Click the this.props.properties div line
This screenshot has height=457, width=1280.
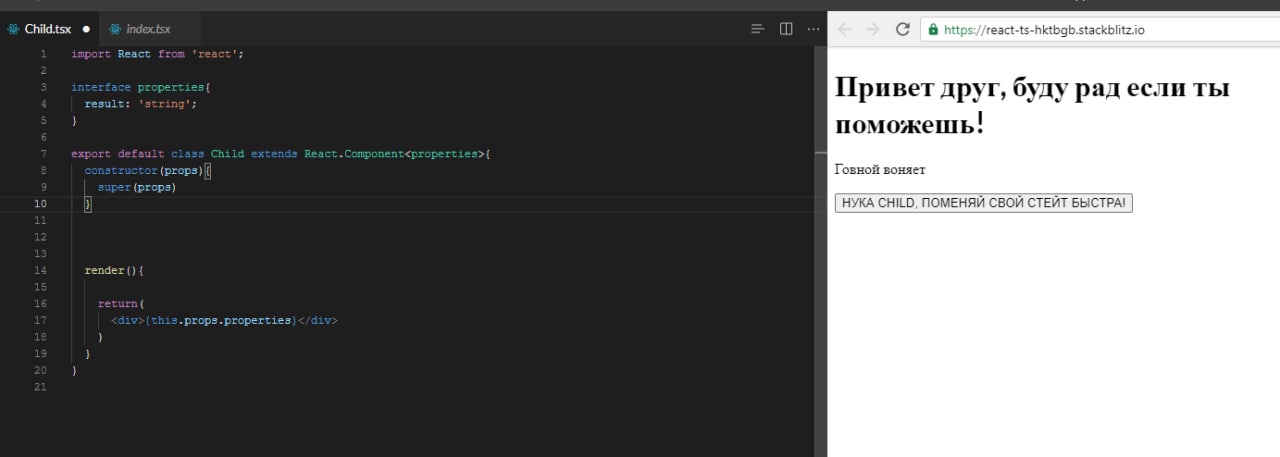[225, 320]
